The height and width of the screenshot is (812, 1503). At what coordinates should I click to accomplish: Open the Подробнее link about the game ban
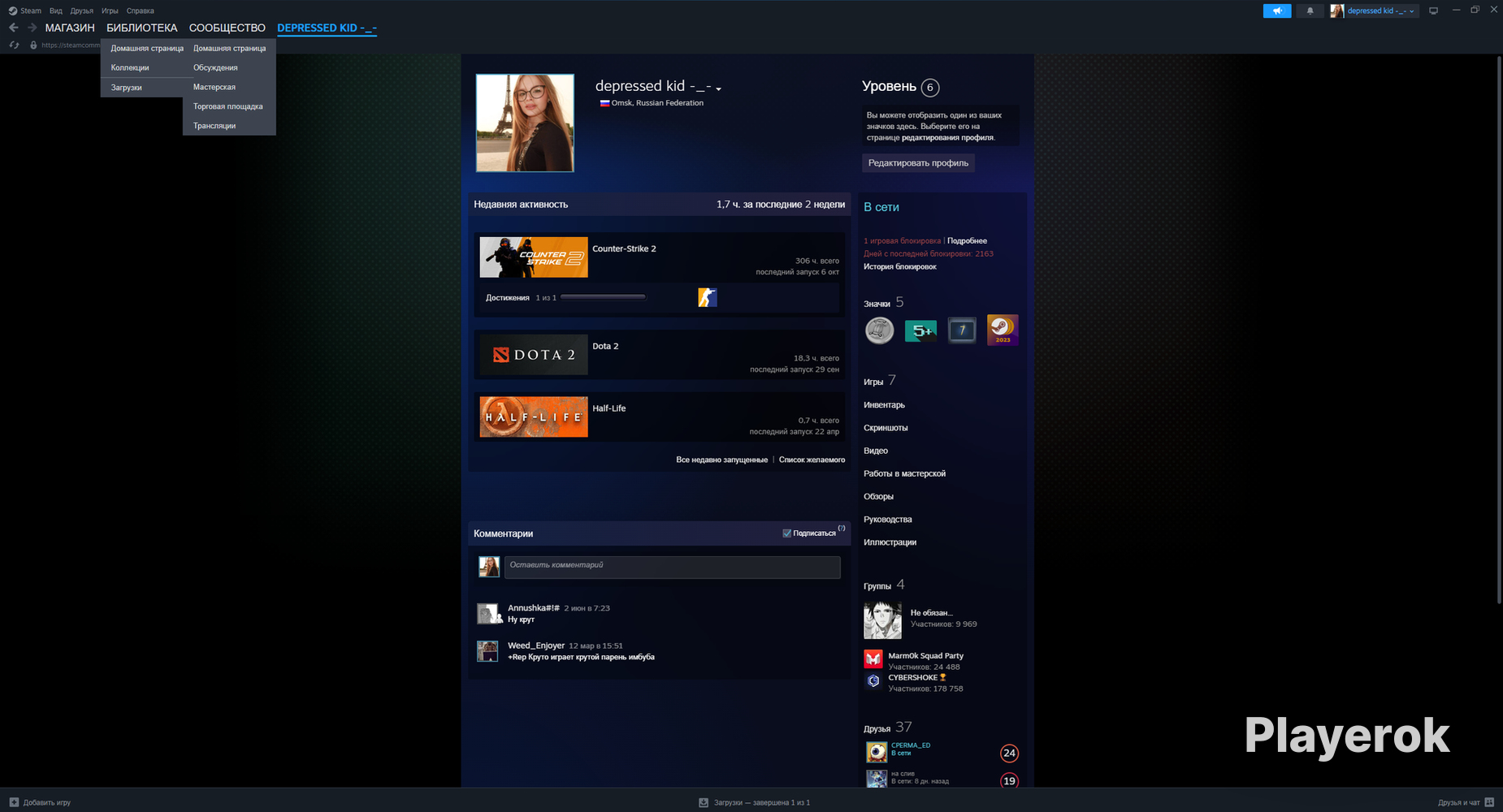click(x=967, y=241)
